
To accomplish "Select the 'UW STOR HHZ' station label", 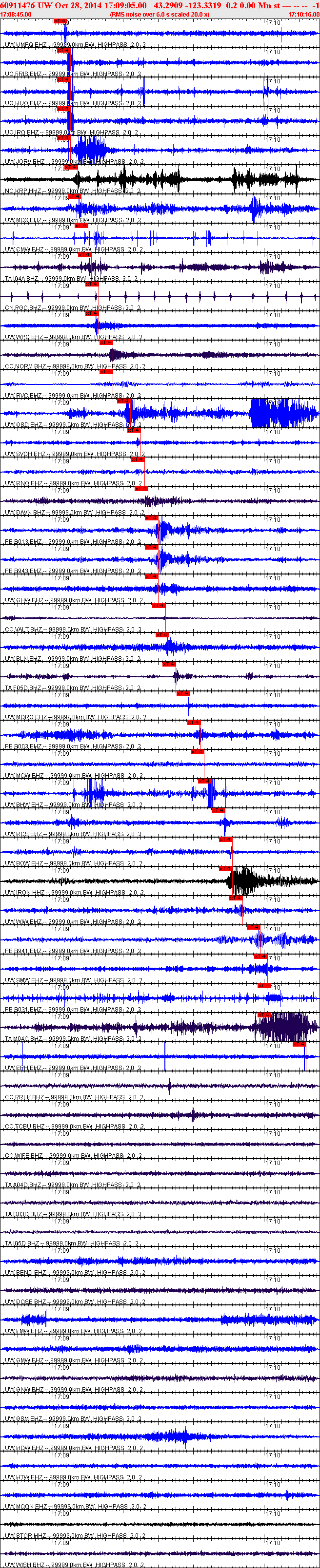I will coord(25,1535).
